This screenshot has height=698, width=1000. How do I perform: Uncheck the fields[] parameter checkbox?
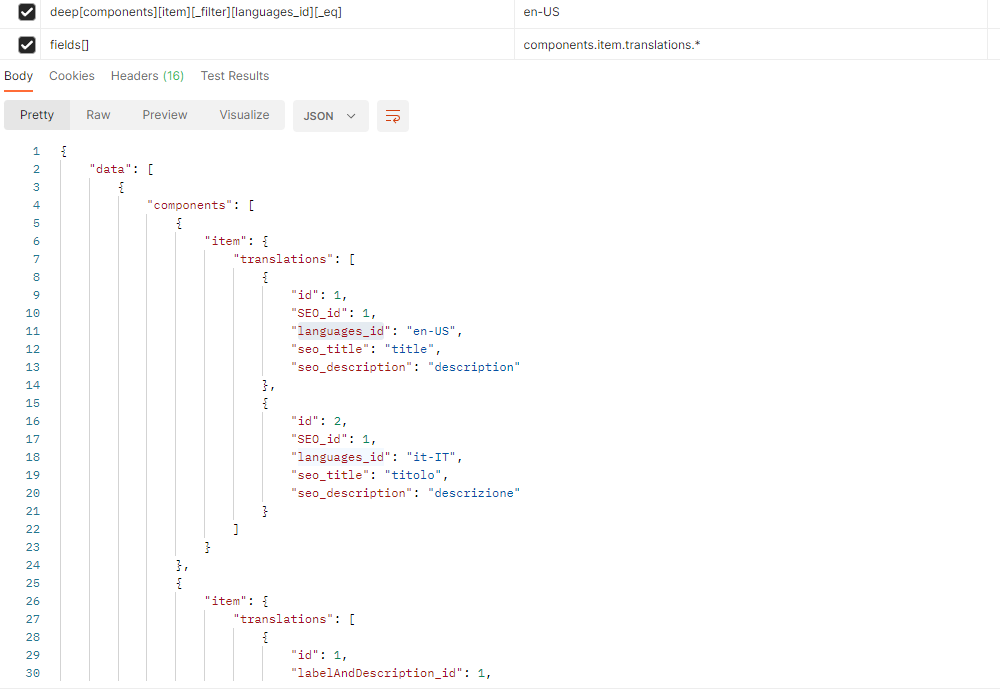tap(25, 44)
